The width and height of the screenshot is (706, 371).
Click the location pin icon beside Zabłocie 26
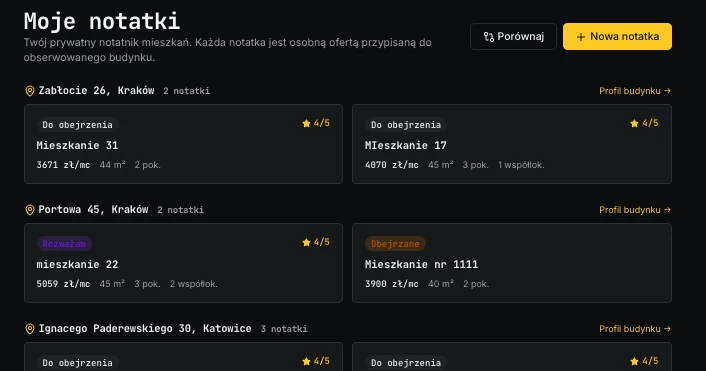point(30,91)
